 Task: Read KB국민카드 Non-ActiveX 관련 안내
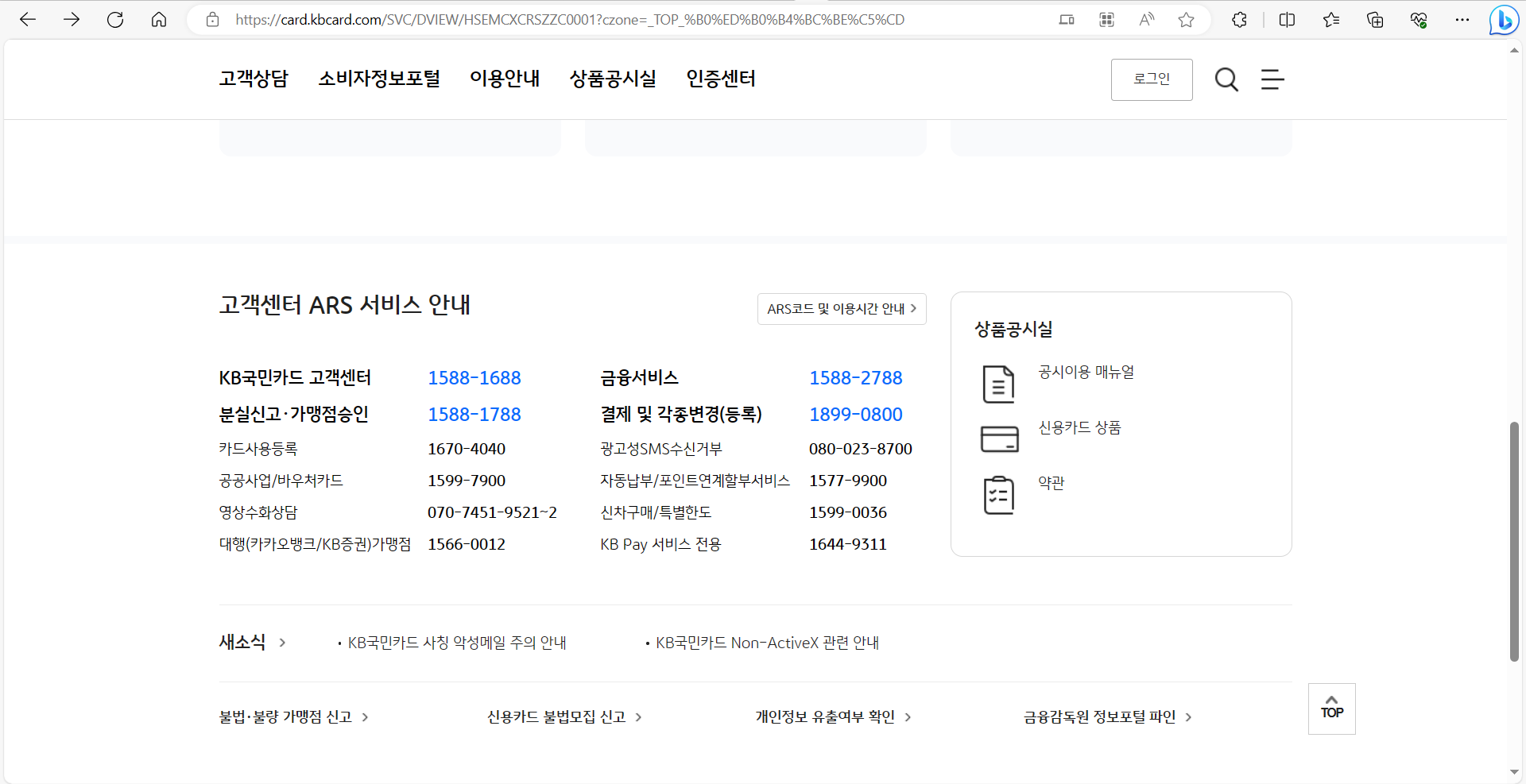click(x=768, y=643)
